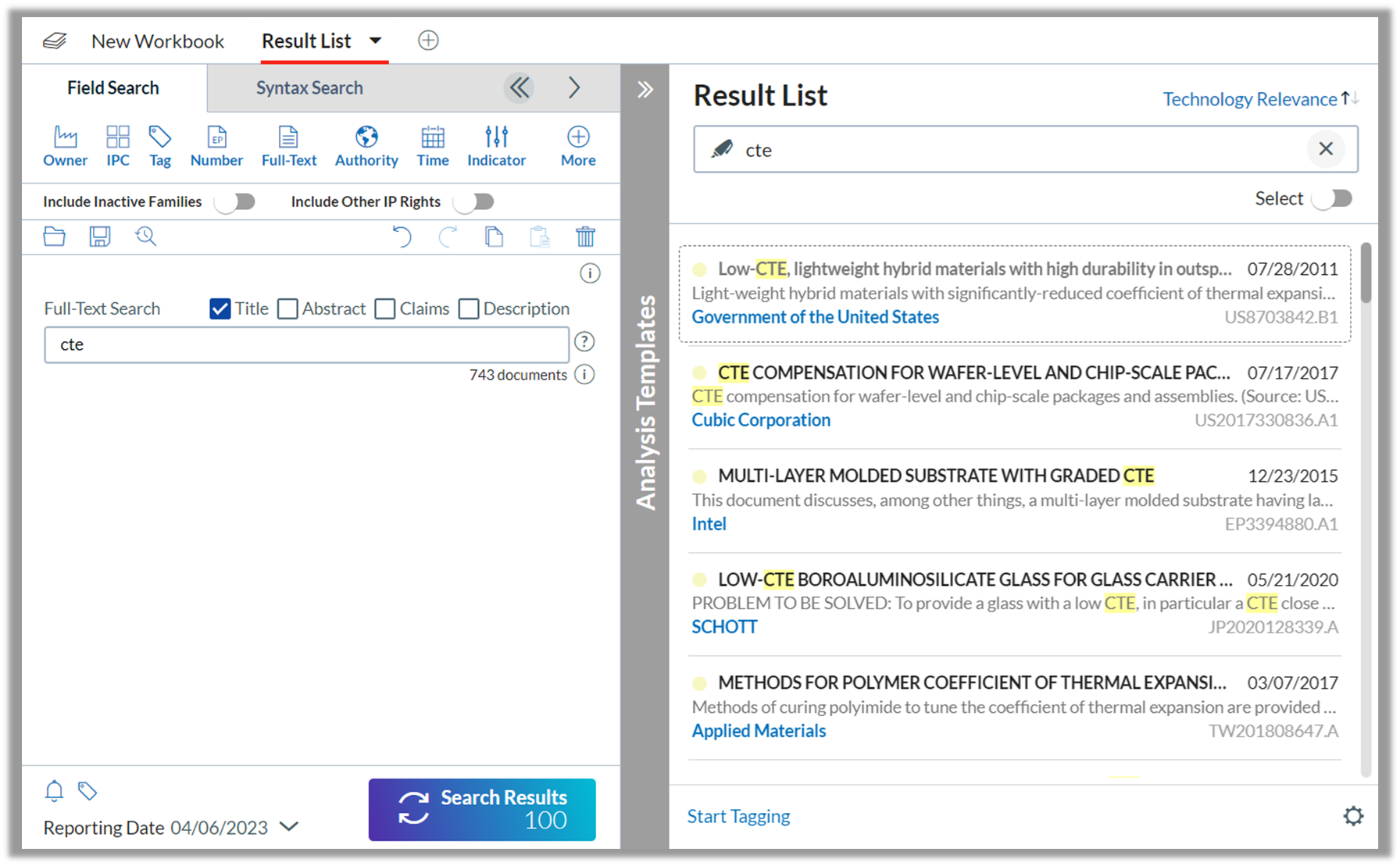Viewport: 1400px width, 866px height.
Task: Open search history magnifier icon
Action: (146, 237)
